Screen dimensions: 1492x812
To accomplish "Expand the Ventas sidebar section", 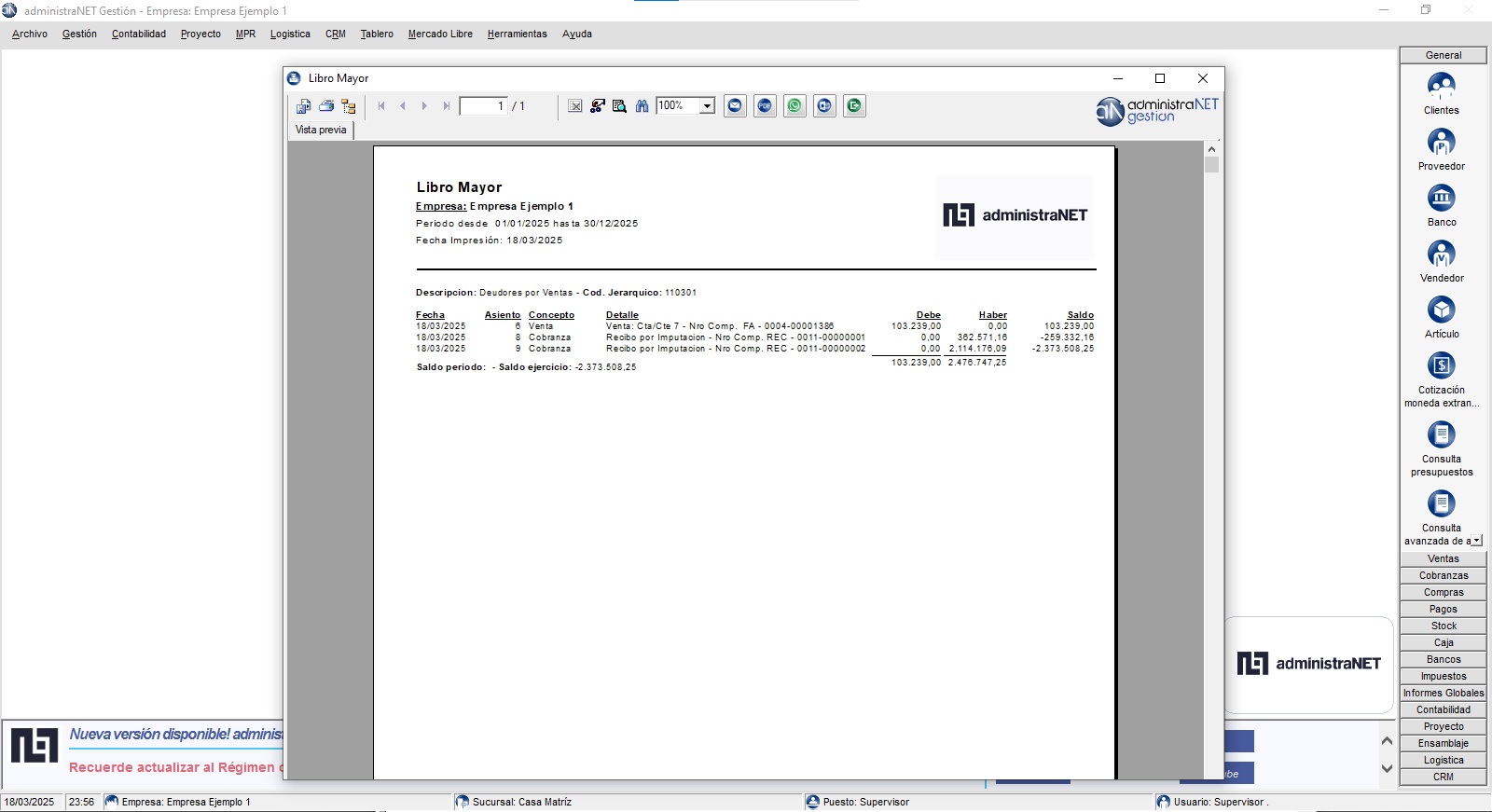I will click(x=1444, y=558).
